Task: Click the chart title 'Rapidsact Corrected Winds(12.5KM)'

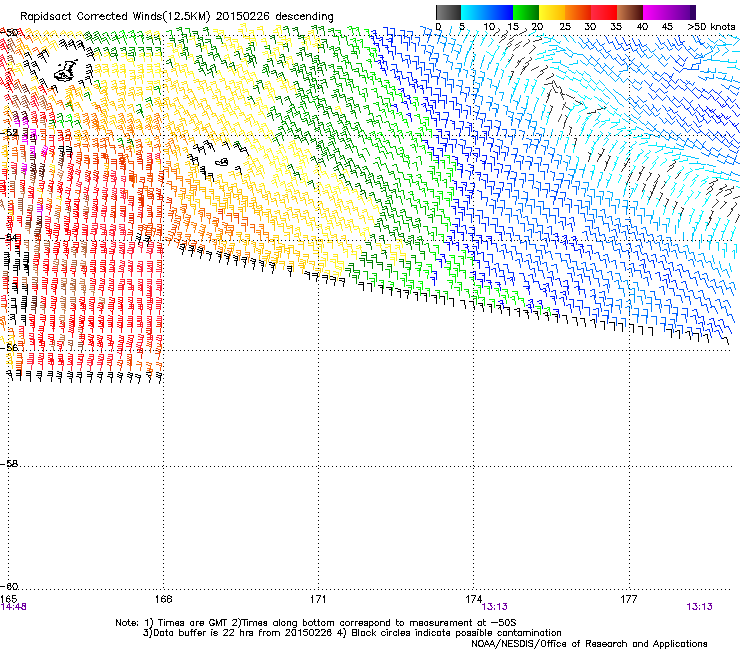Action: (x=115, y=17)
